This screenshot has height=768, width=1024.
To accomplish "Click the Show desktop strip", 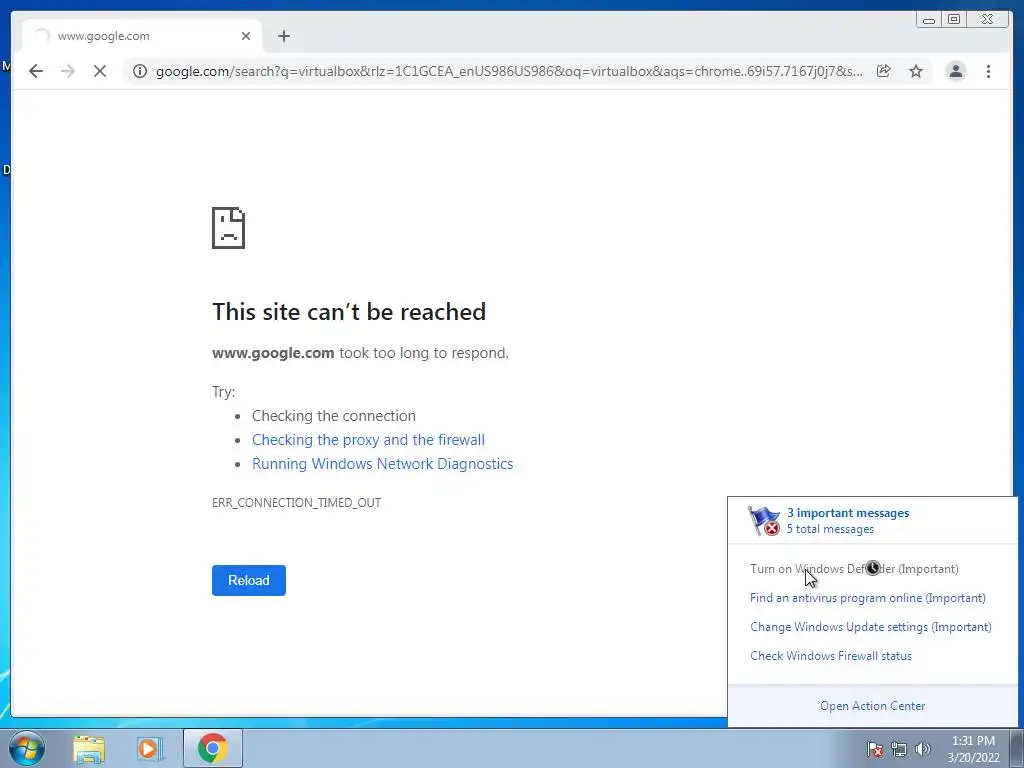I will pos(1017,748).
